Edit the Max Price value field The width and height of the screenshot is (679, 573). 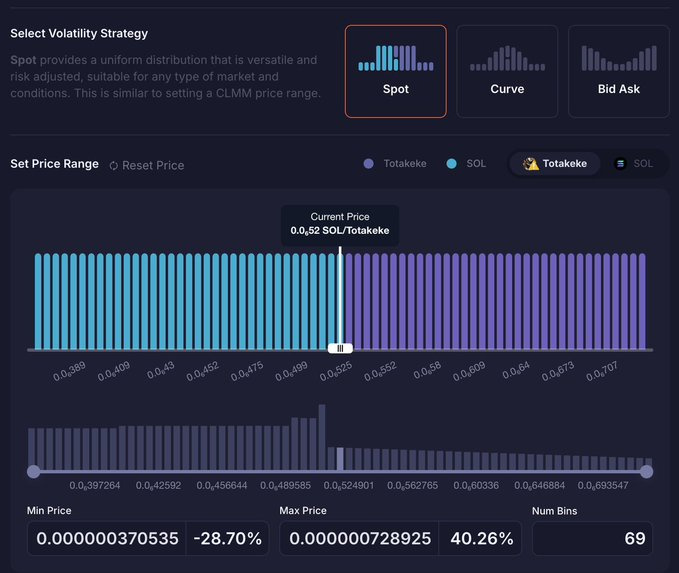(359, 538)
